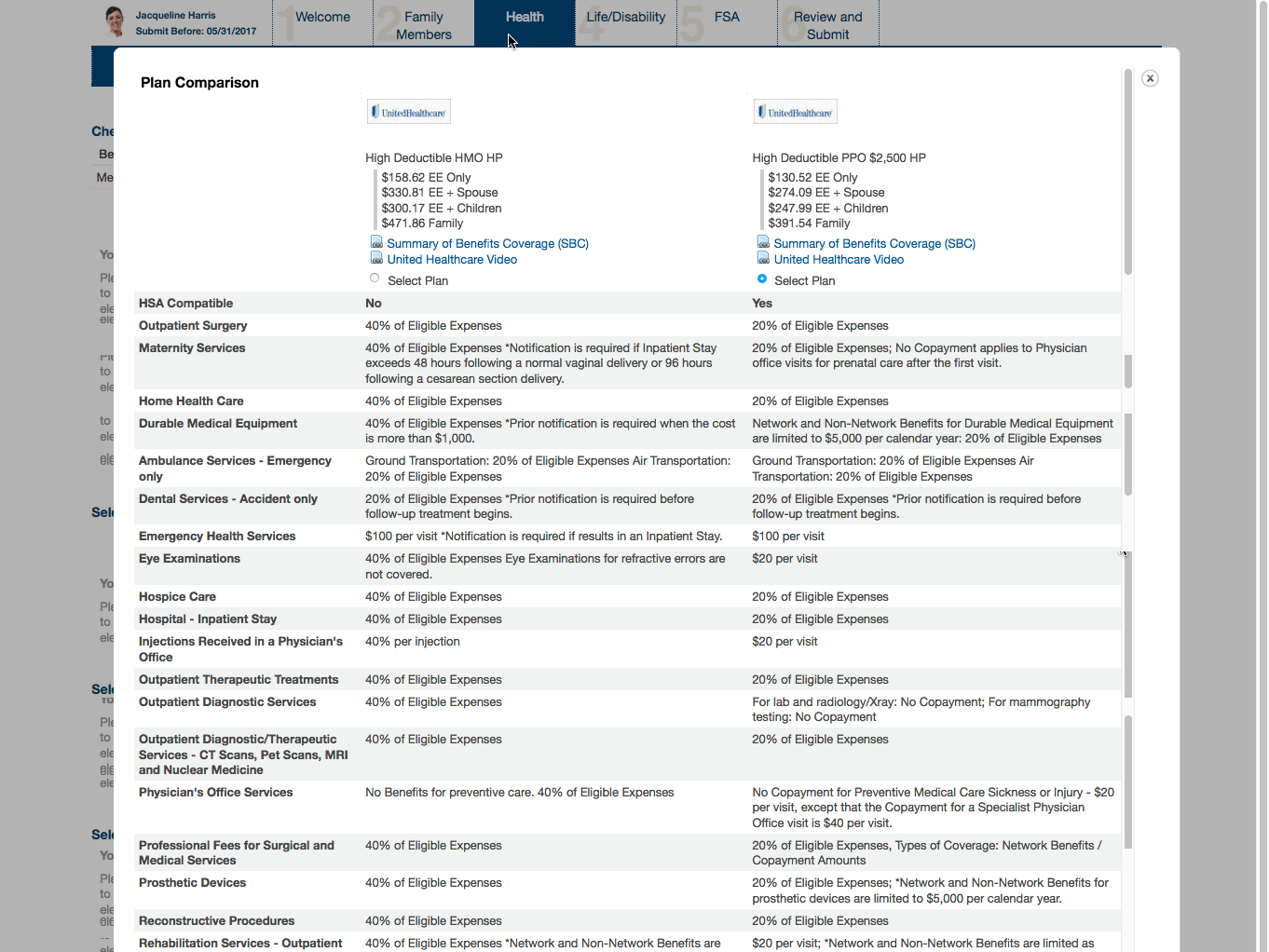Viewport: 1269px width, 952px height.
Task: Click the Plan Comparison dialog's vertical scrollbar
Action: [x=1127, y=172]
